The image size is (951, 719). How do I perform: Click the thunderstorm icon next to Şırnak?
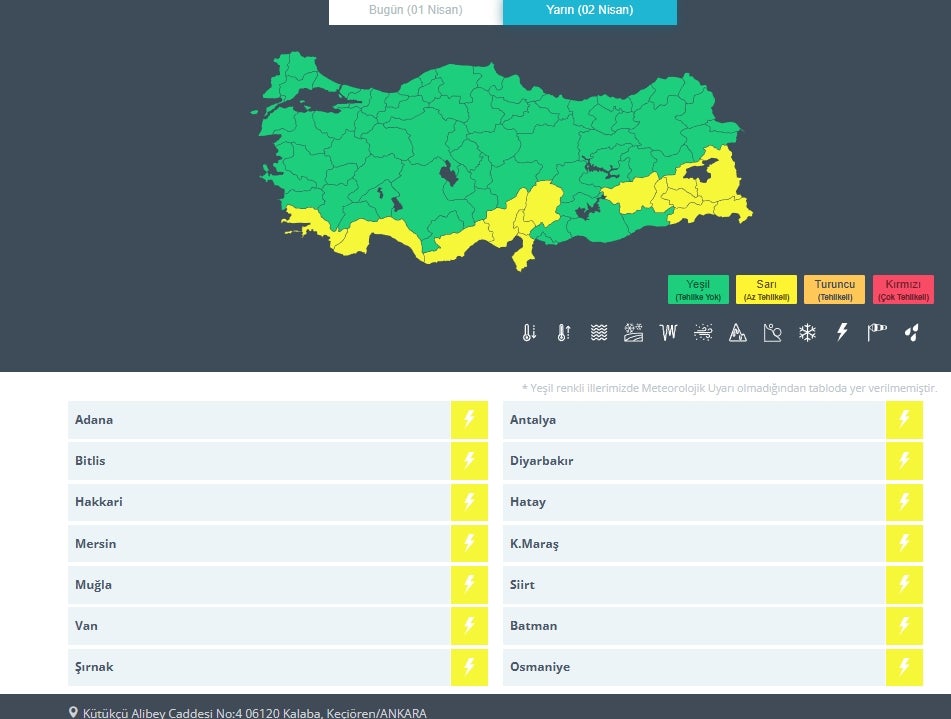point(469,667)
